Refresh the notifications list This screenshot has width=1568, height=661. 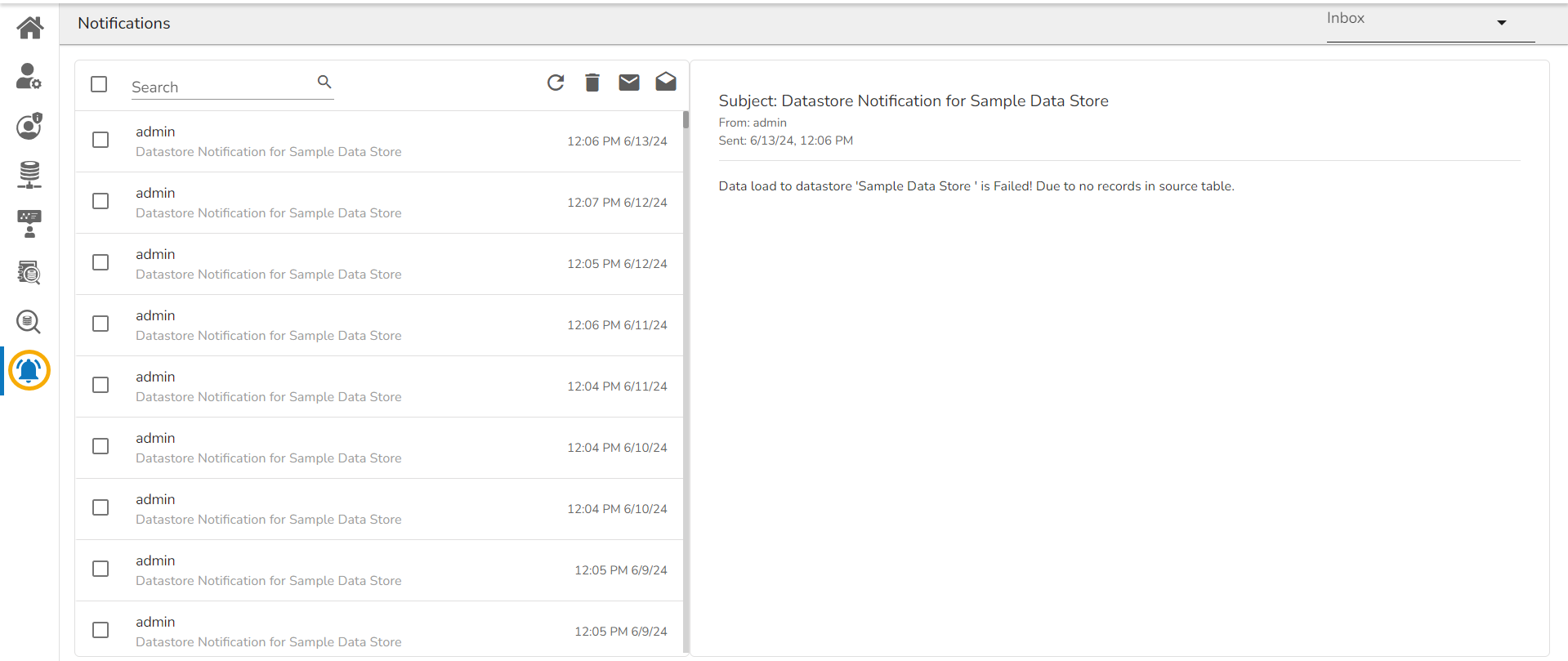(556, 83)
